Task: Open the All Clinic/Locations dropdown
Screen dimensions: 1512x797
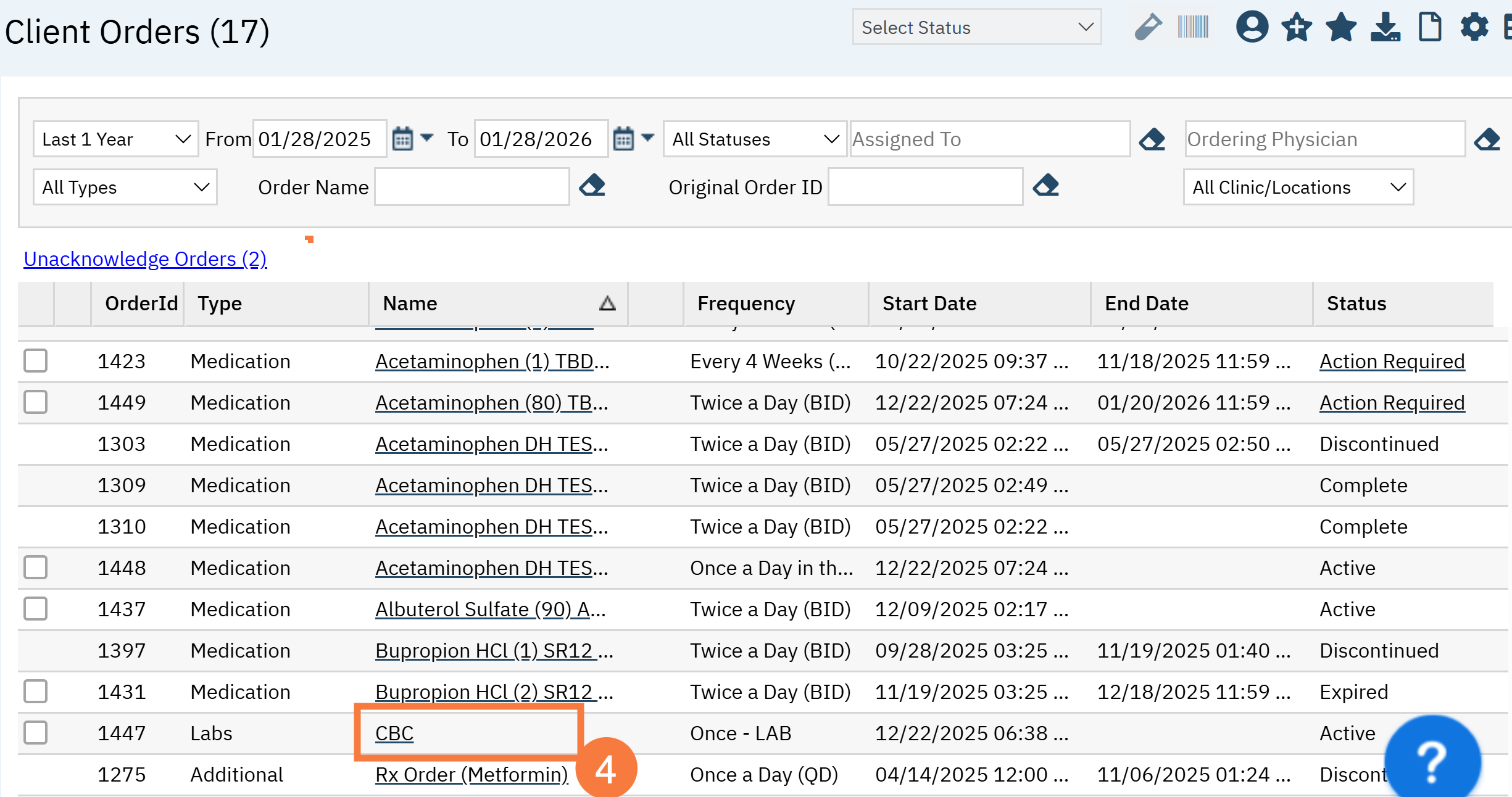Action: click(x=1298, y=188)
